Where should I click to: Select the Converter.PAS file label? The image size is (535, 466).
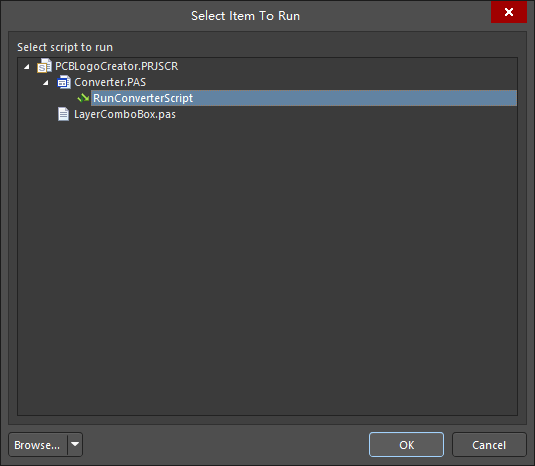pos(110,82)
